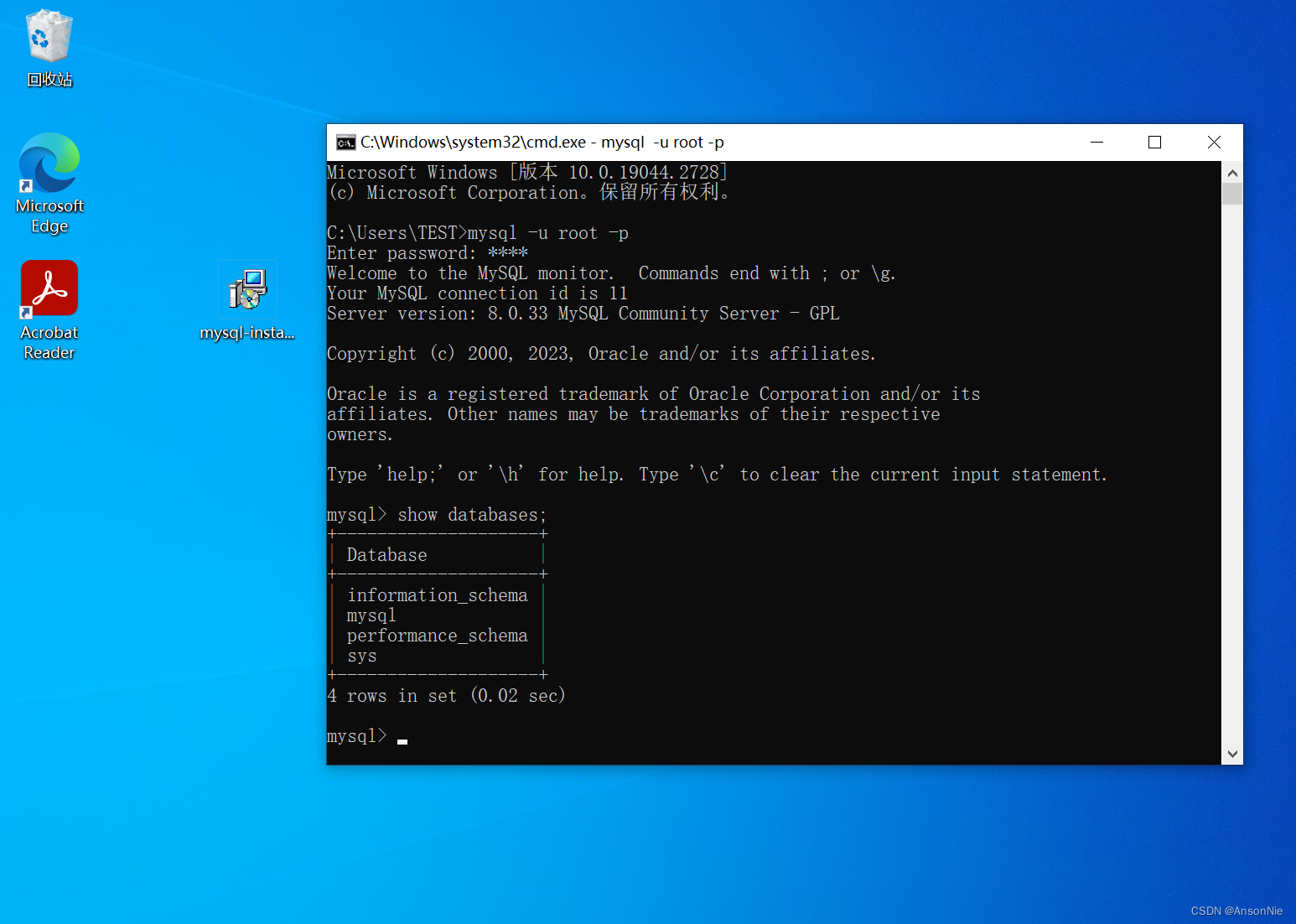Click the 'performance_schema' database row
The image size is (1296, 924).
click(438, 636)
